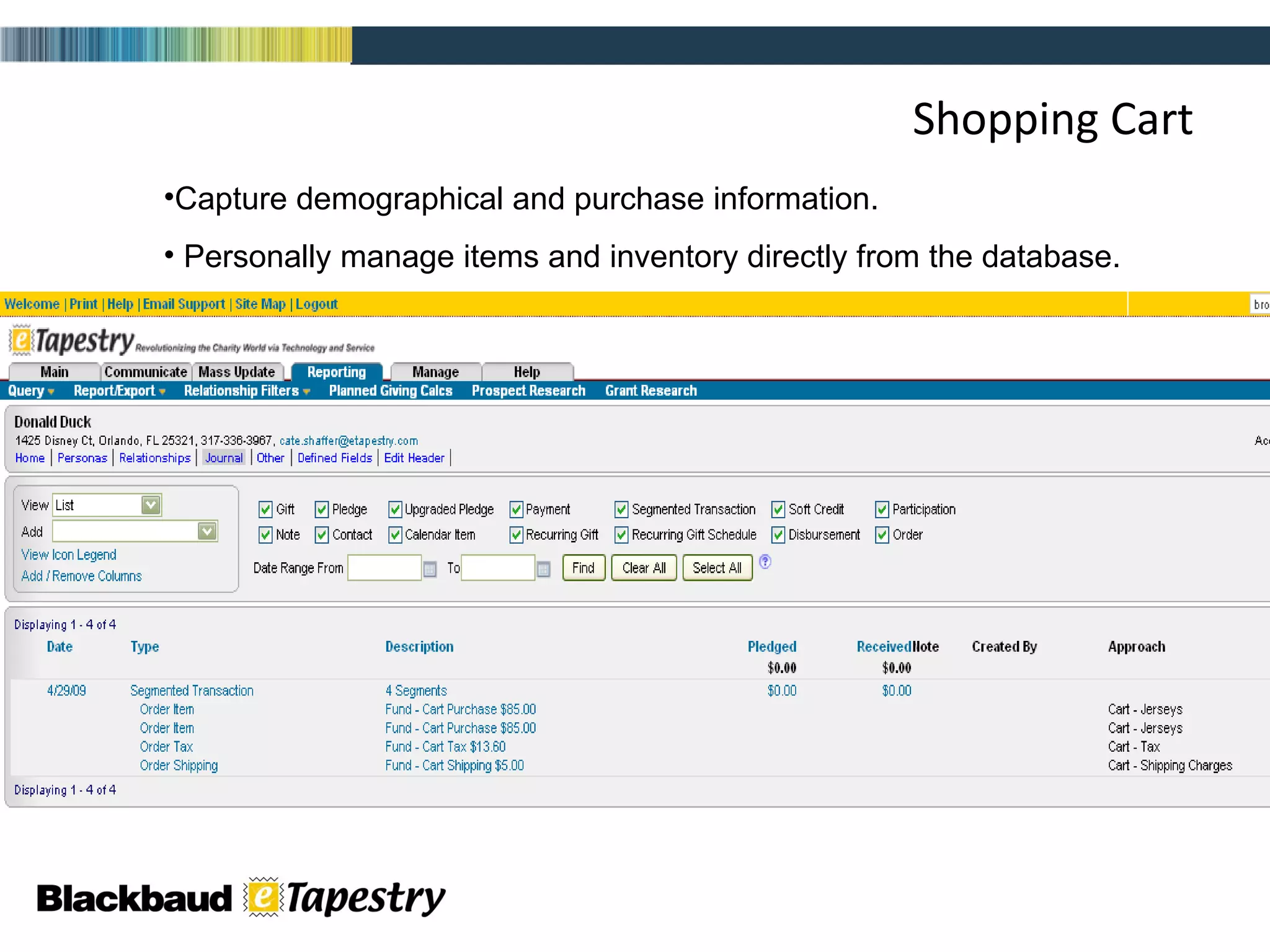
Task: Open the Relationships link
Action: pos(155,458)
